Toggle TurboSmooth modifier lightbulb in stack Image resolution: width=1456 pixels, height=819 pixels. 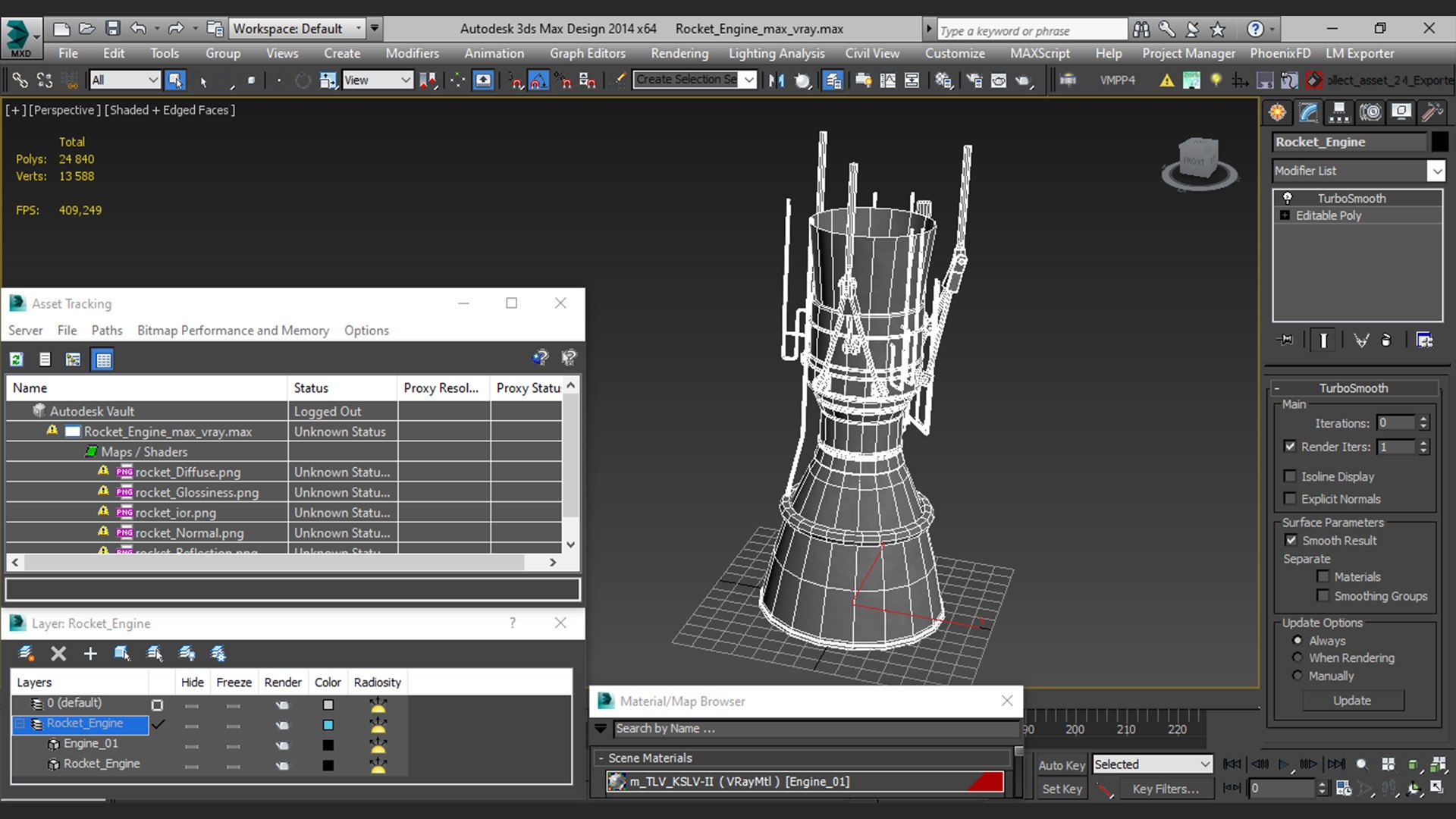[x=1288, y=198]
